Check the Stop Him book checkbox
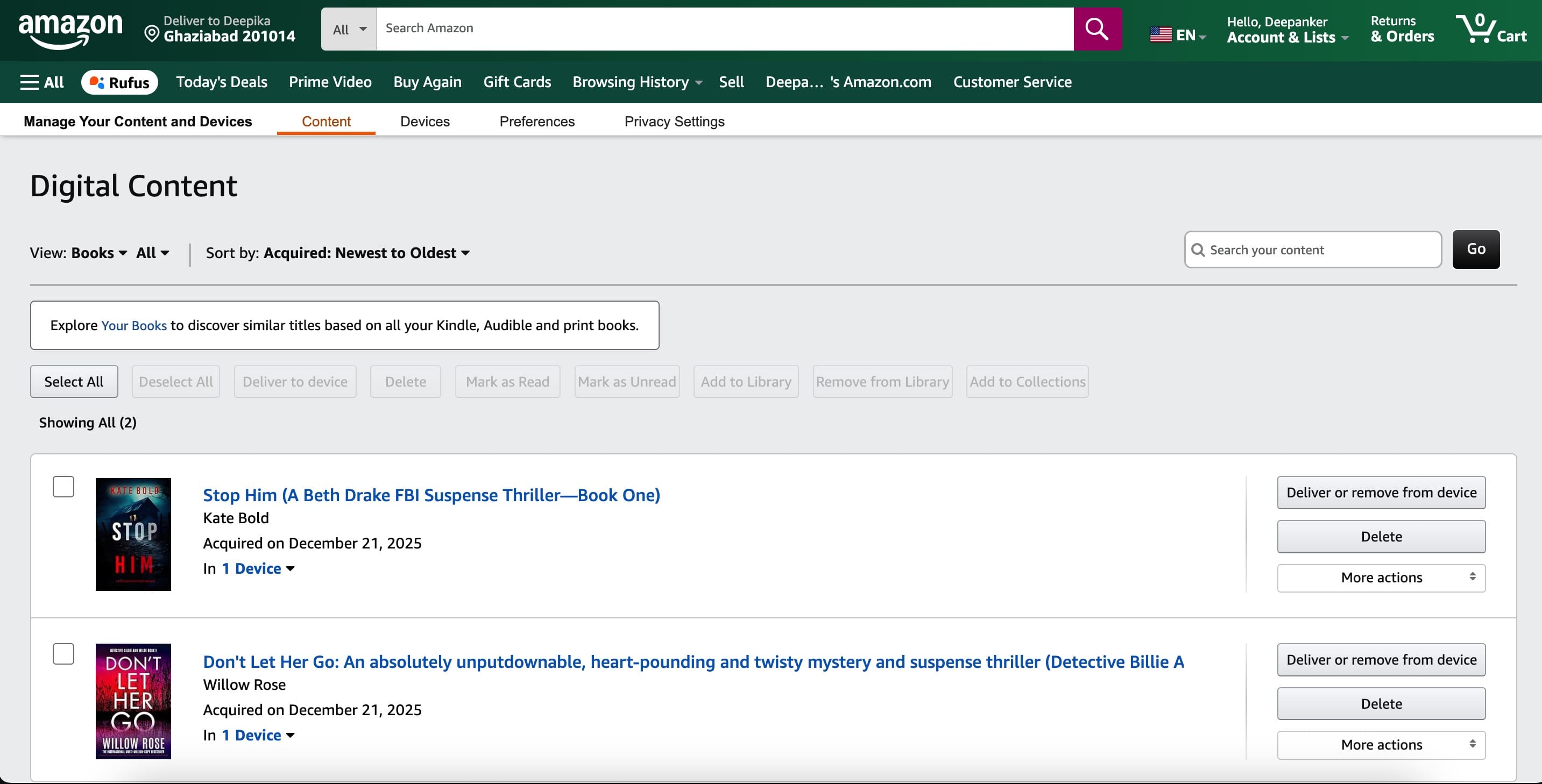The width and height of the screenshot is (1542, 784). (x=63, y=487)
